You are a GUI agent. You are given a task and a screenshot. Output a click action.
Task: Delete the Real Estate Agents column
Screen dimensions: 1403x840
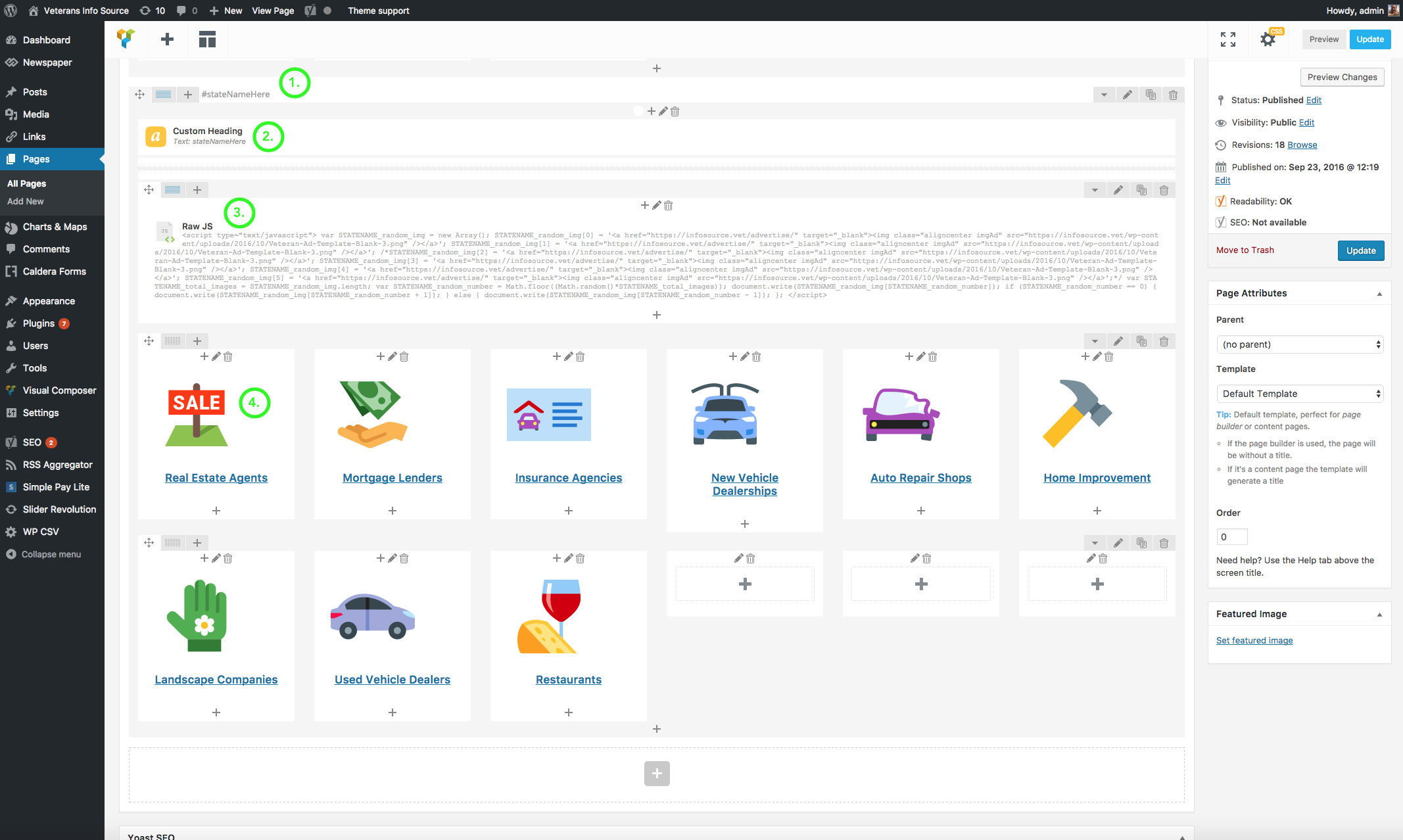(228, 357)
